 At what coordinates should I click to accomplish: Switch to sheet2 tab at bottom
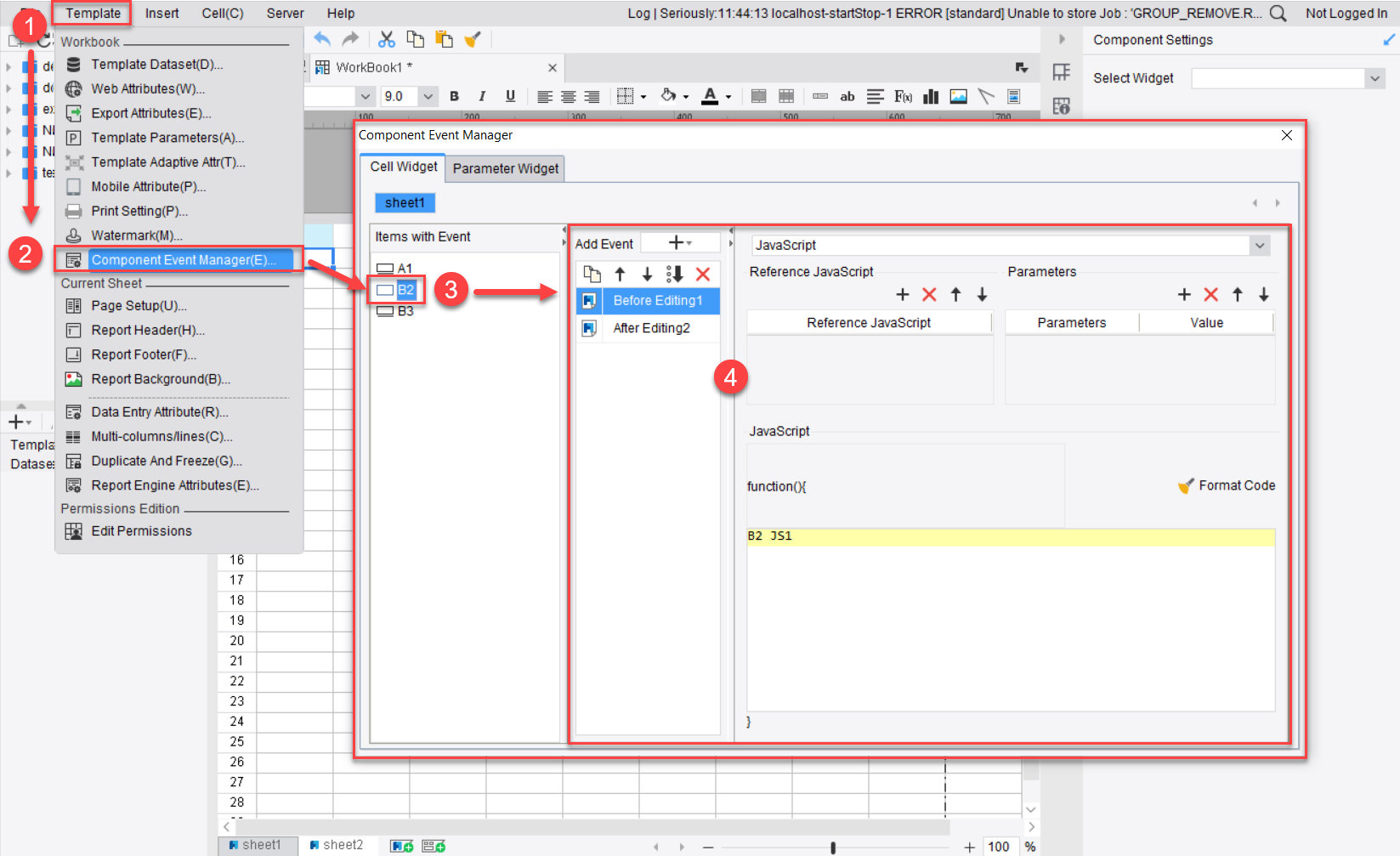pos(337,845)
